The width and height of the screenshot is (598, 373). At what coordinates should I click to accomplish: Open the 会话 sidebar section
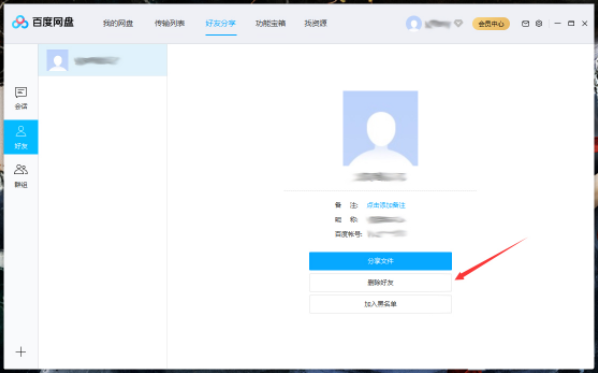[x=21, y=98]
